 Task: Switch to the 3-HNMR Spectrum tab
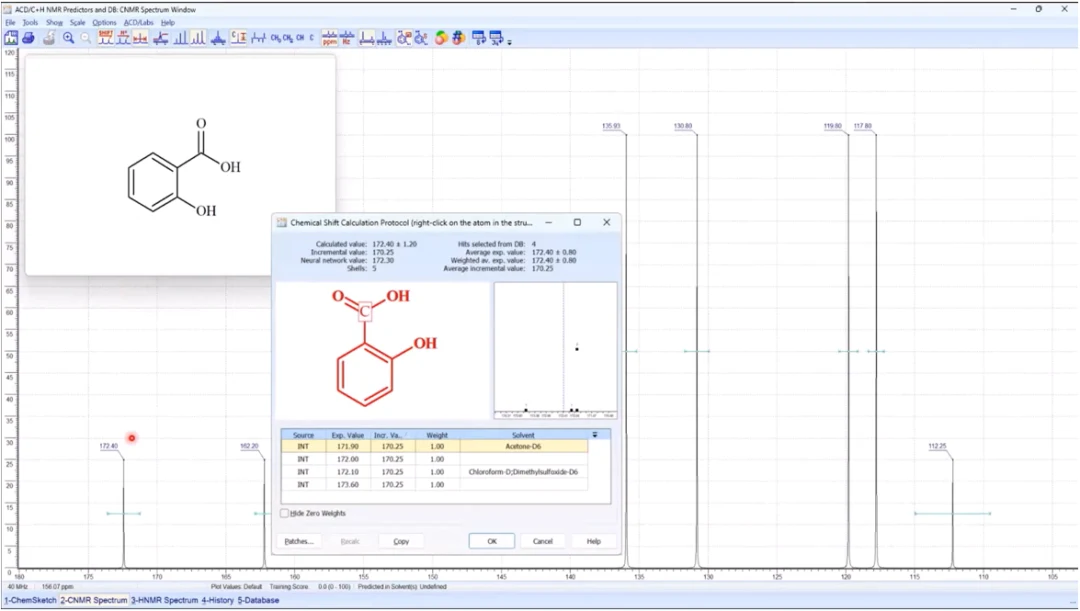pos(165,601)
